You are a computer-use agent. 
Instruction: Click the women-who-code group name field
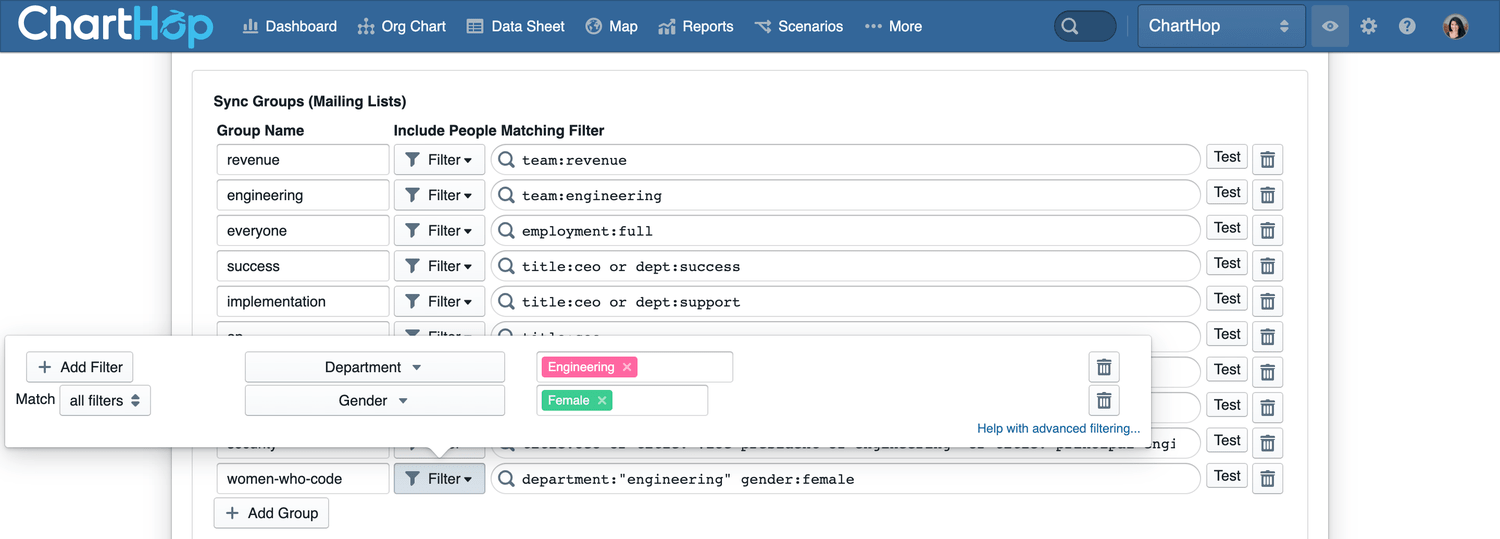[303, 479]
